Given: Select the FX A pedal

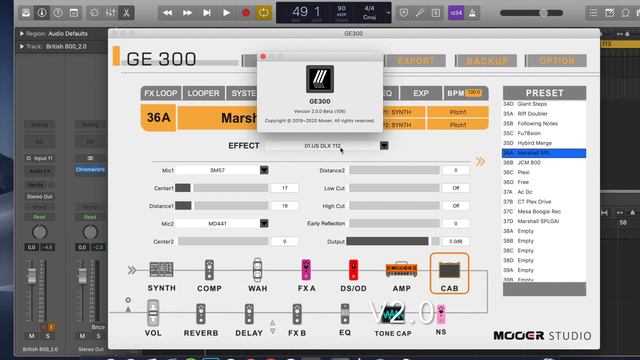Looking at the screenshot, I should pyautogui.click(x=306, y=270).
